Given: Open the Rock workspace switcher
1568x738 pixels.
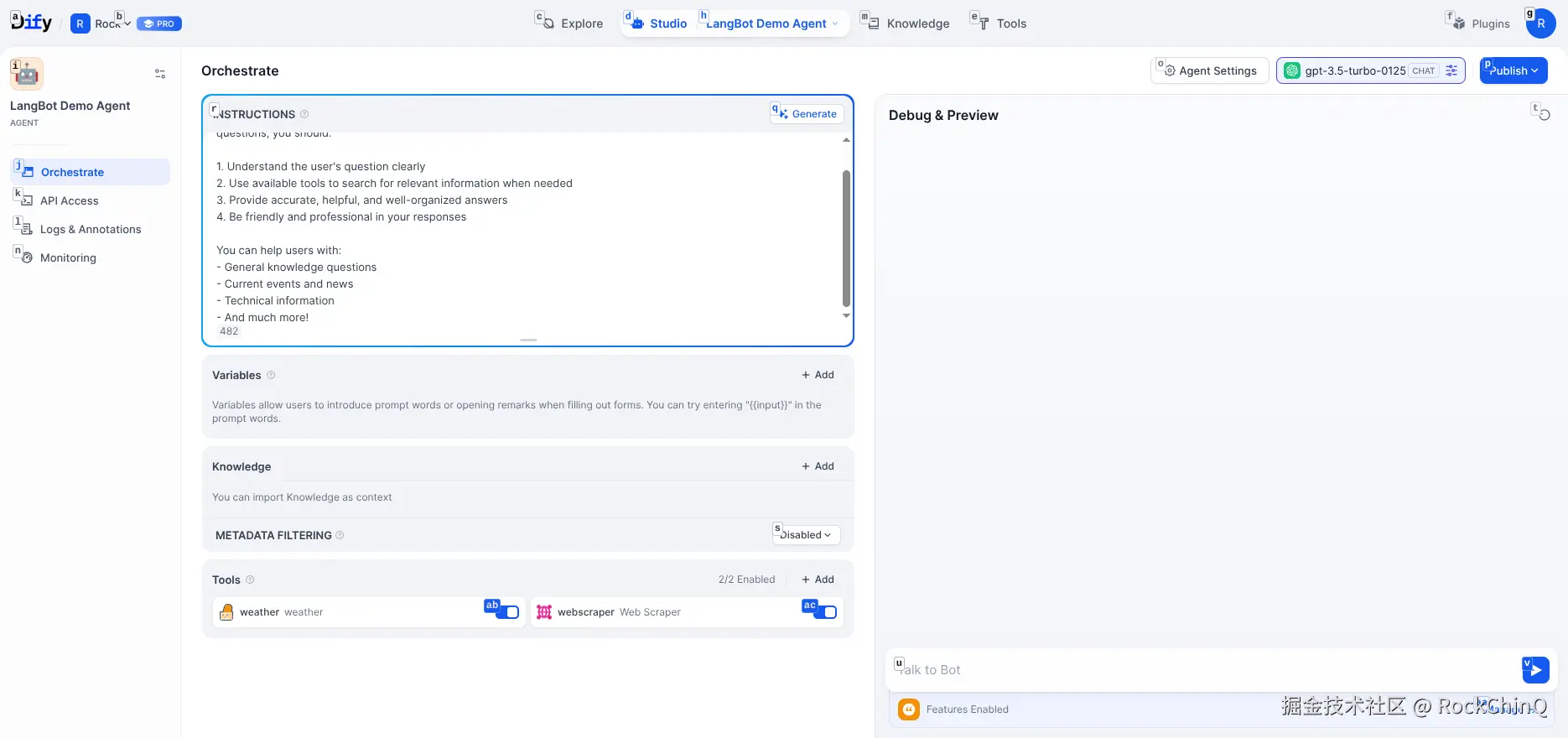Looking at the screenshot, I should click(101, 23).
